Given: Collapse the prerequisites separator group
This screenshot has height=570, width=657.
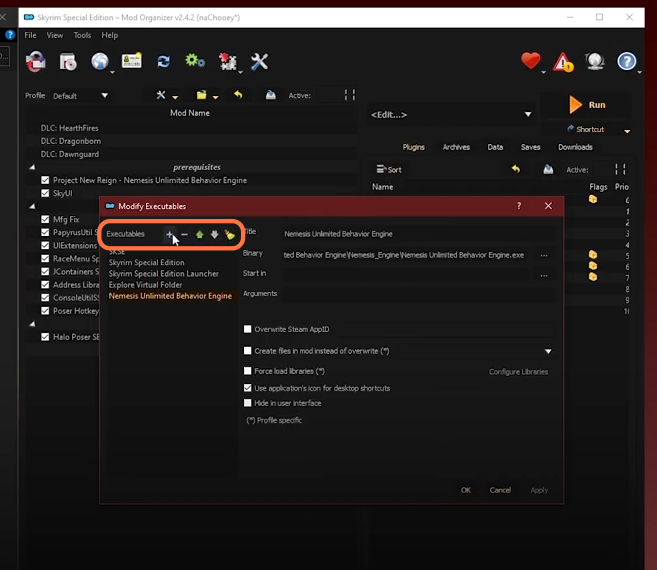Looking at the screenshot, I should 32,167.
